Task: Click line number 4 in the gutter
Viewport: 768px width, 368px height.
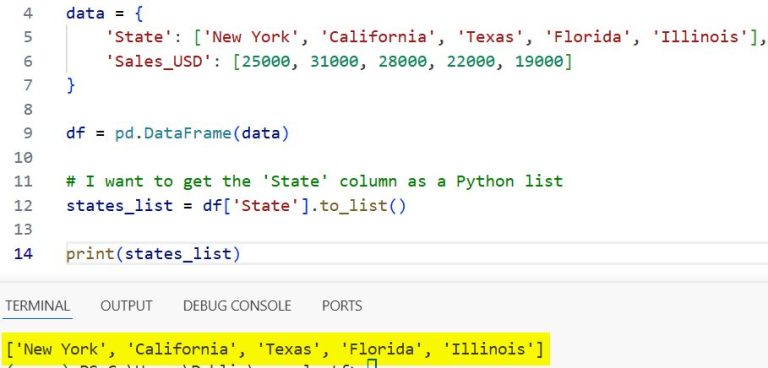Action: point(27,13)
